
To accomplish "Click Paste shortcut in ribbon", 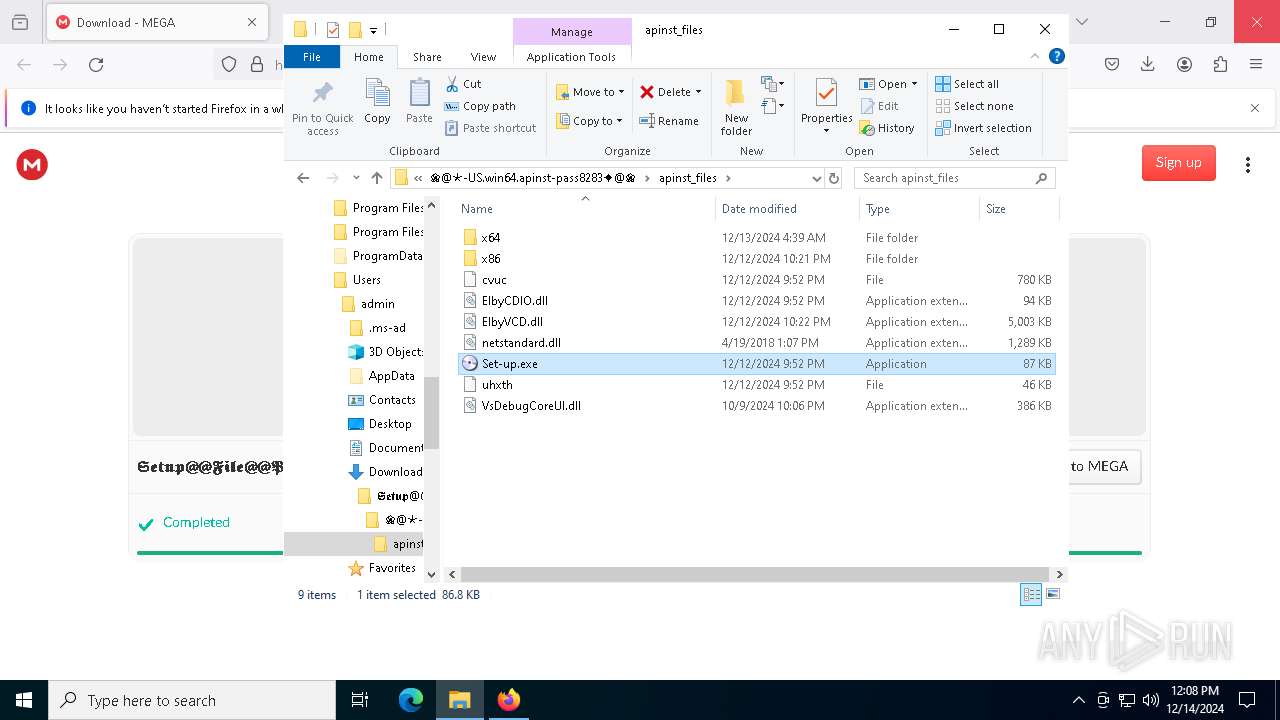I will pyautogui.click(x=490, y=128).
